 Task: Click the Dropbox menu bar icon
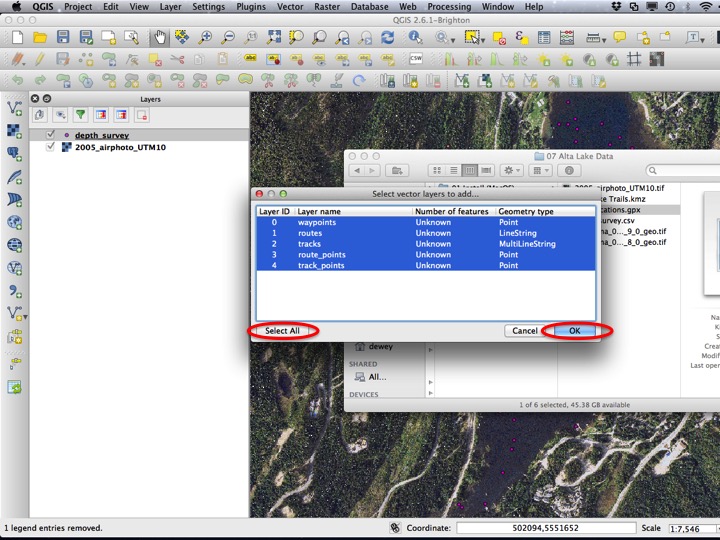tap(616, 6)
